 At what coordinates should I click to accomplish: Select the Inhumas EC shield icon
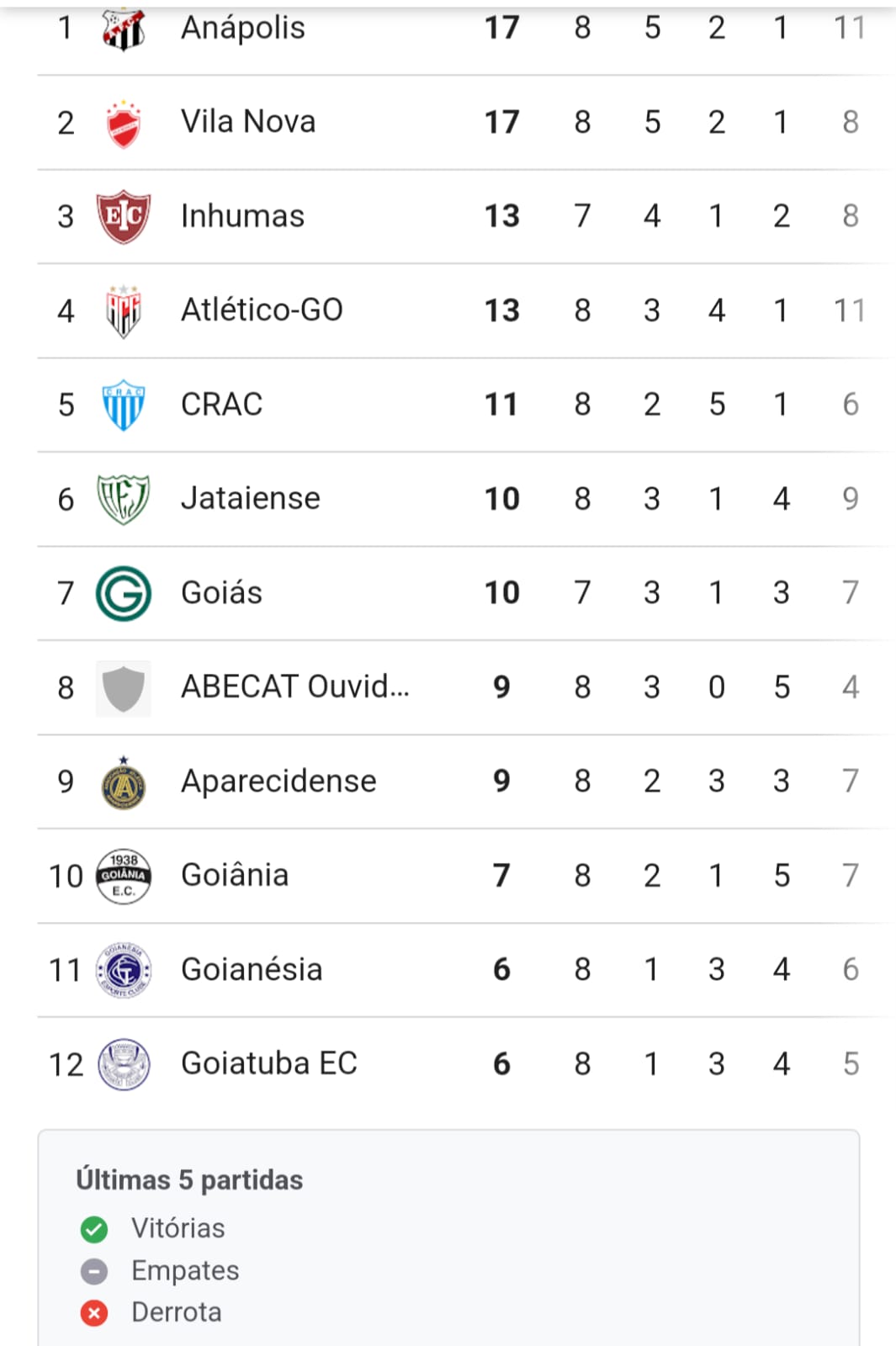pos(124,216)
